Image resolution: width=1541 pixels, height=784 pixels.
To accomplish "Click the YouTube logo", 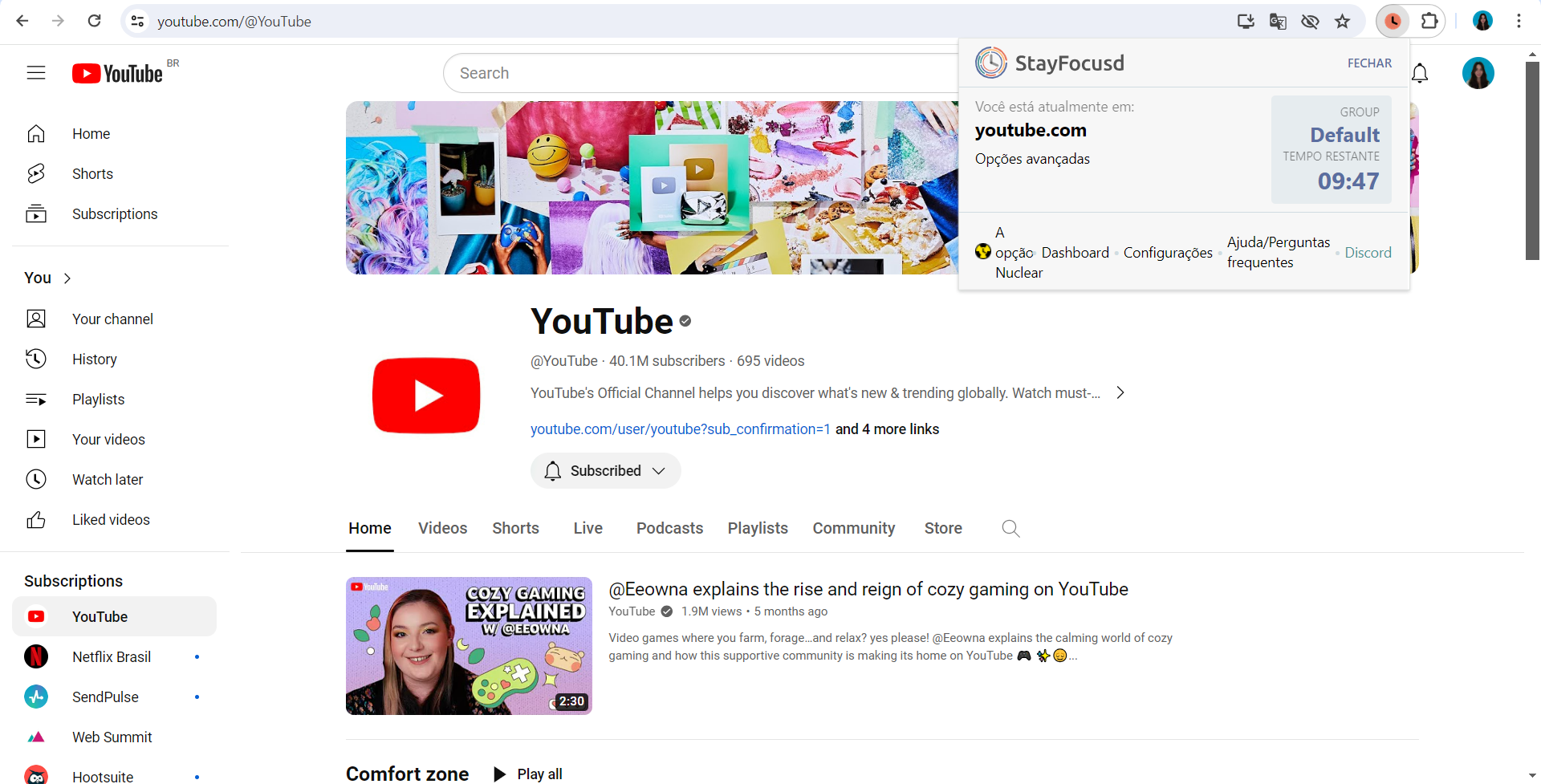I will [118, 73].
